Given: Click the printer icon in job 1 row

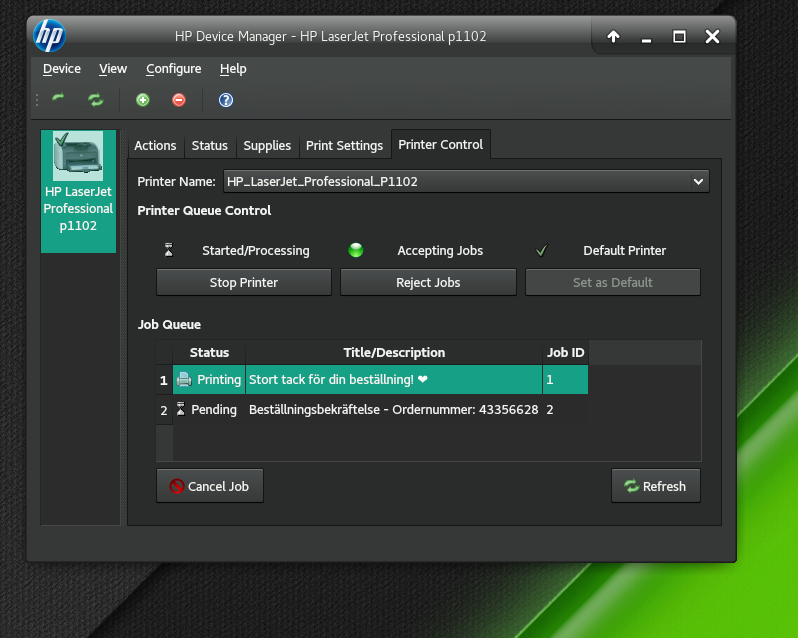Looking at the screenshot, I should pos(184,380).
